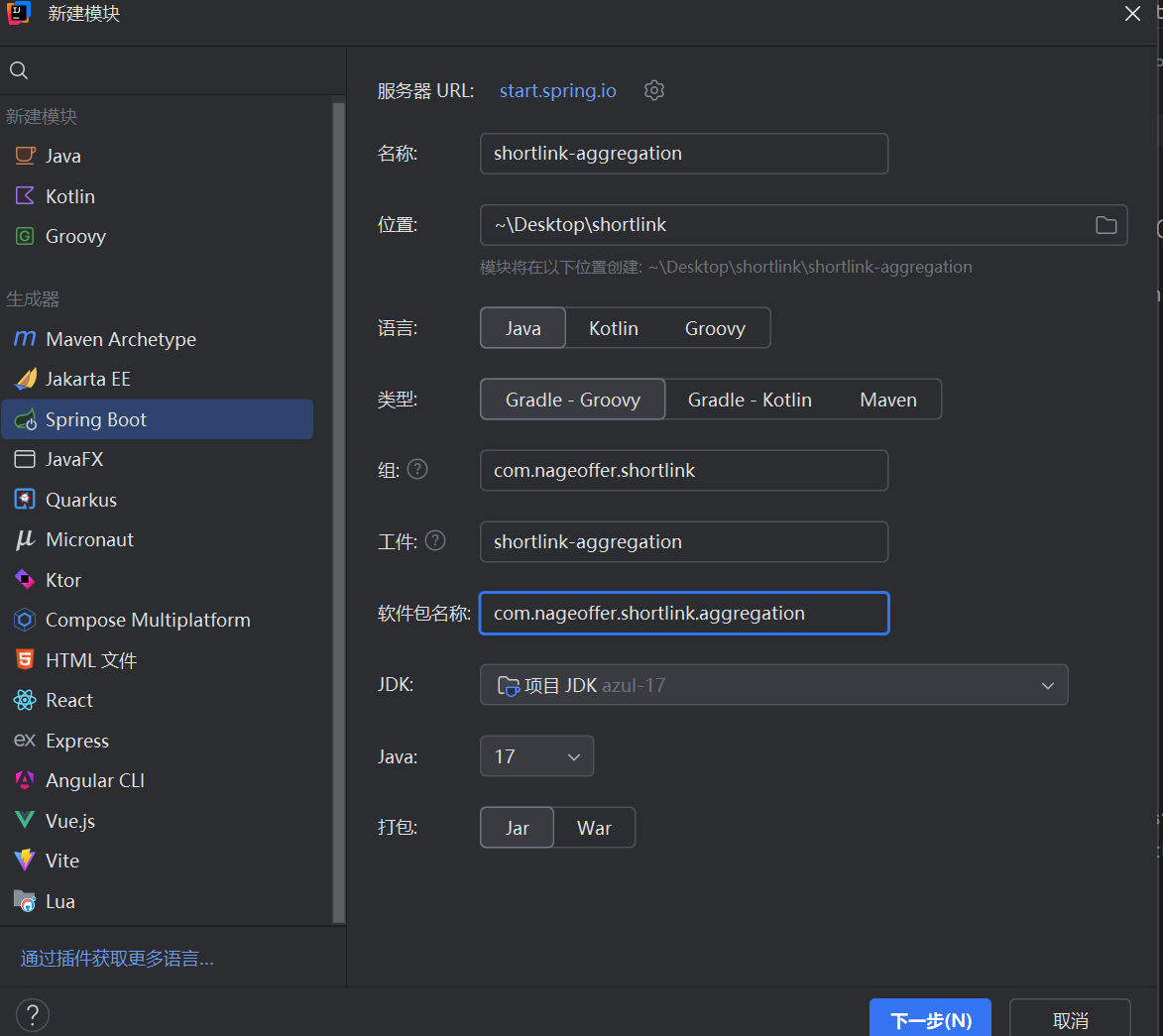Open the project JDK dropdown
Viewport: 1163px width, 1036px height.
[x=773, y=684]
